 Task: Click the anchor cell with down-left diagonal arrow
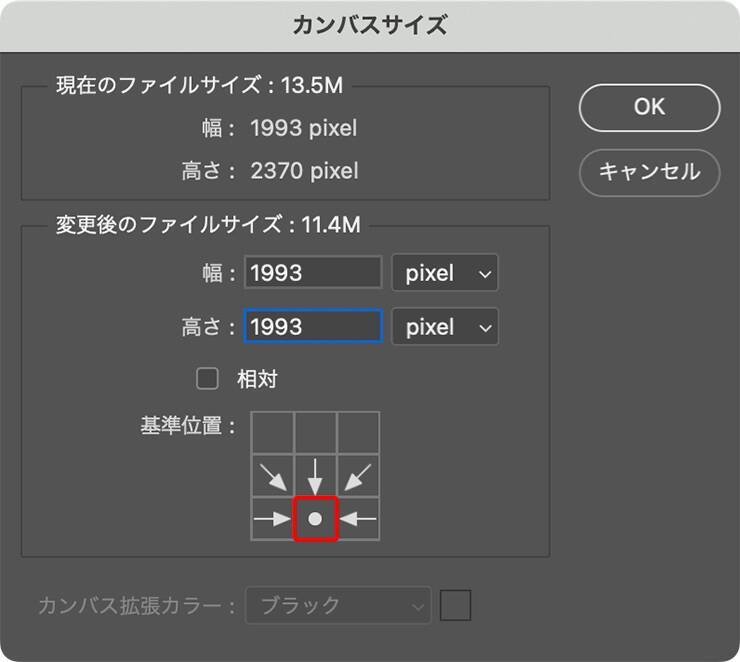pyautogui.click(x=359, y=475)
